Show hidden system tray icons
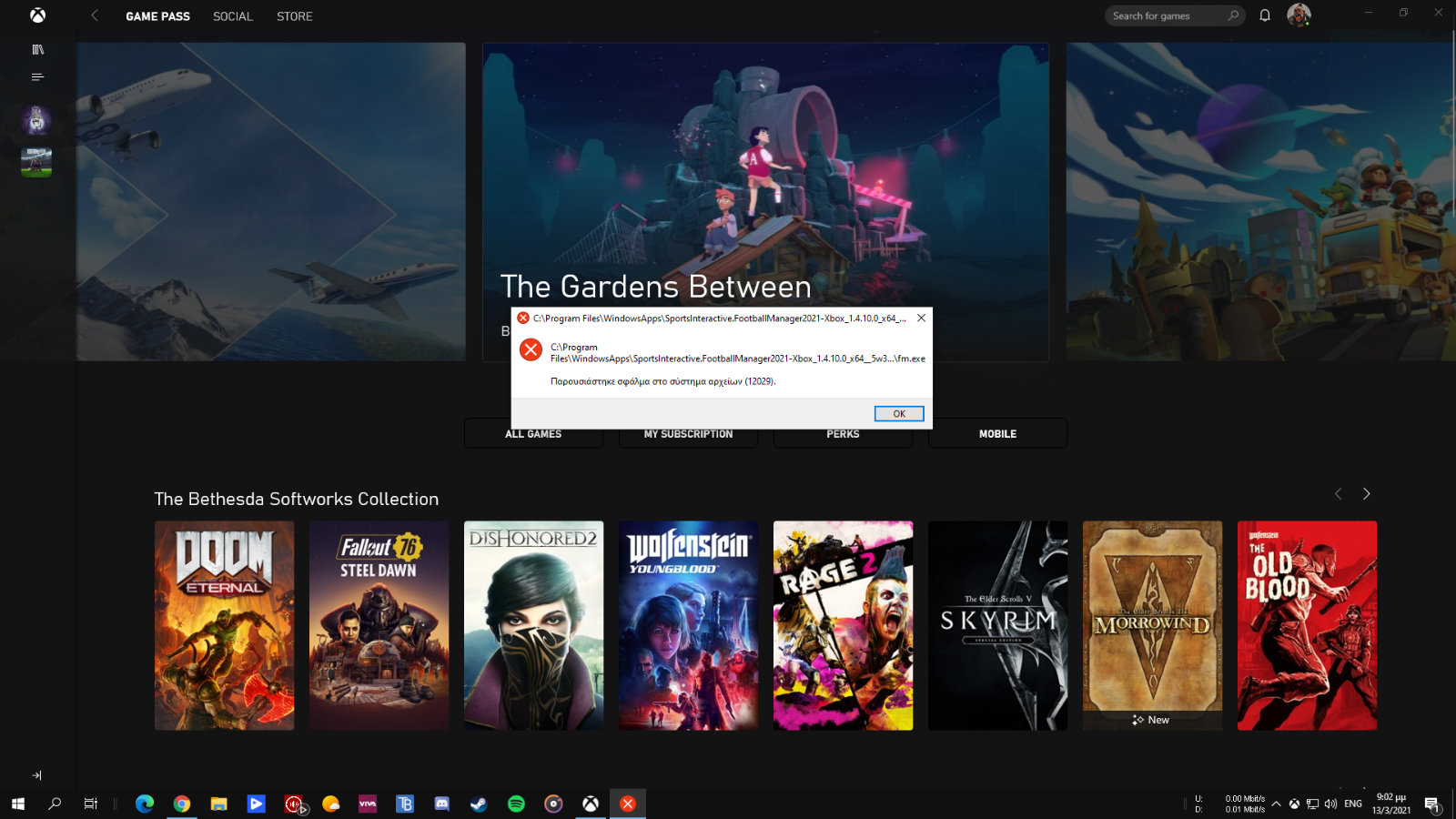1456x819 pixels. 1276,804
